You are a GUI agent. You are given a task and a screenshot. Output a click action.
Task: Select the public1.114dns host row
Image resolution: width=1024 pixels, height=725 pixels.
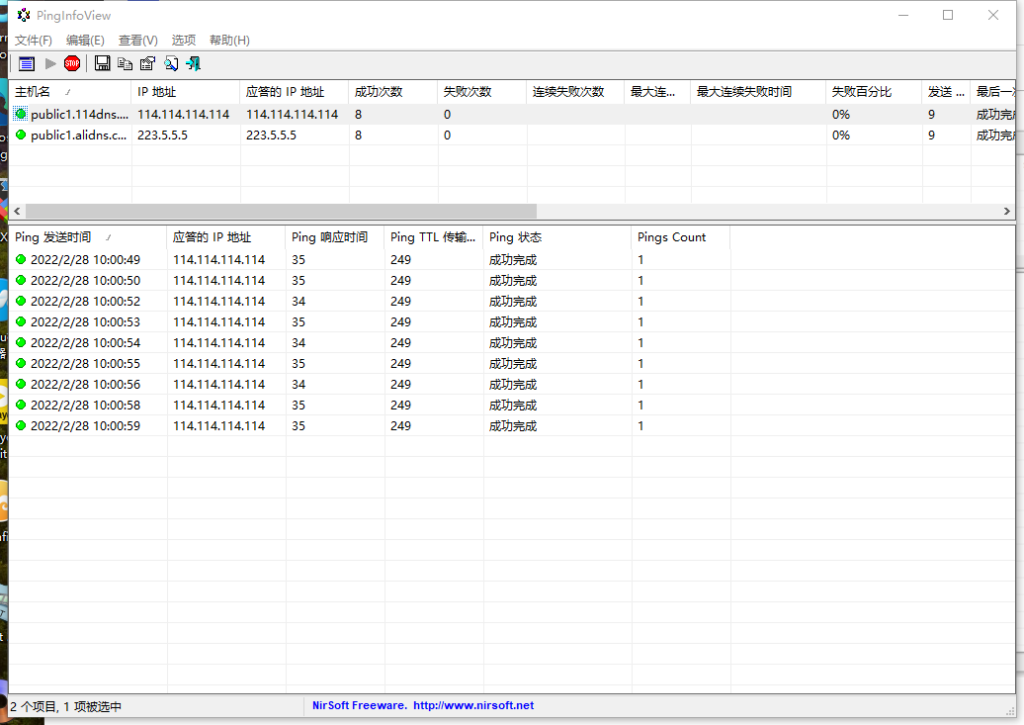pyautogui.click(x=512, y=114)
